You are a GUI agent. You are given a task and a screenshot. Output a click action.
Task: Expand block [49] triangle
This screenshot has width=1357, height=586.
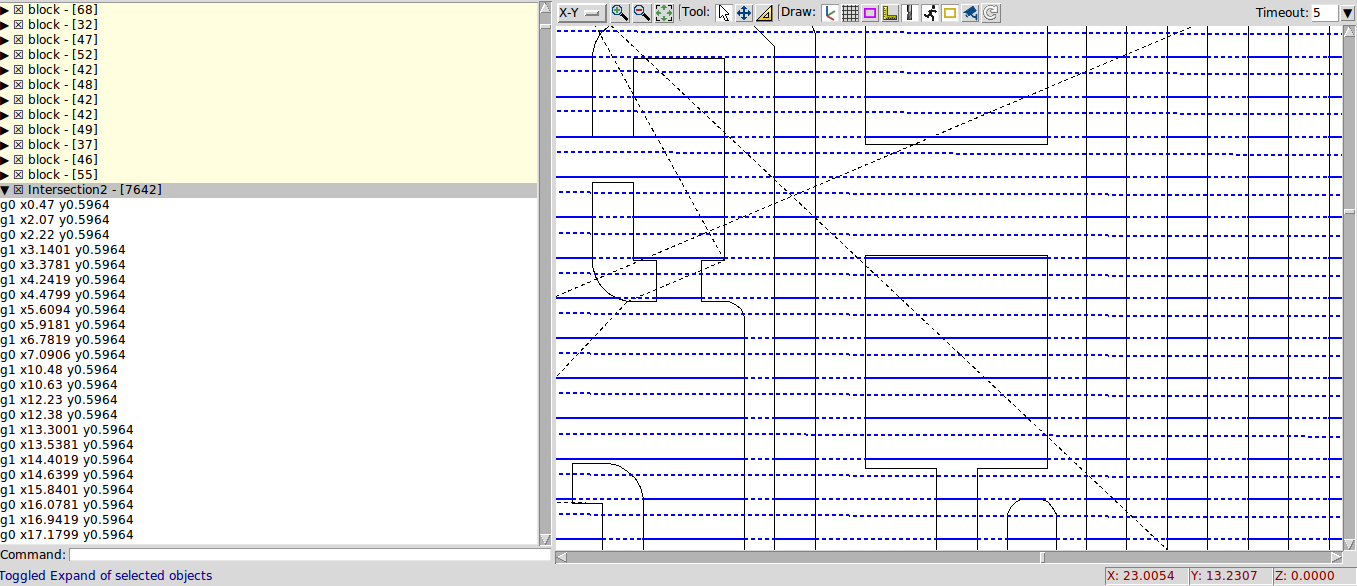coord(5,129)
